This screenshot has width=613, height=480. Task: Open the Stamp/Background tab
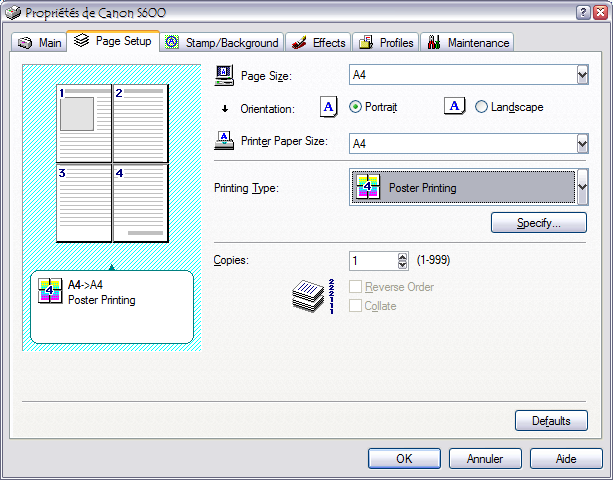[222, 43]
